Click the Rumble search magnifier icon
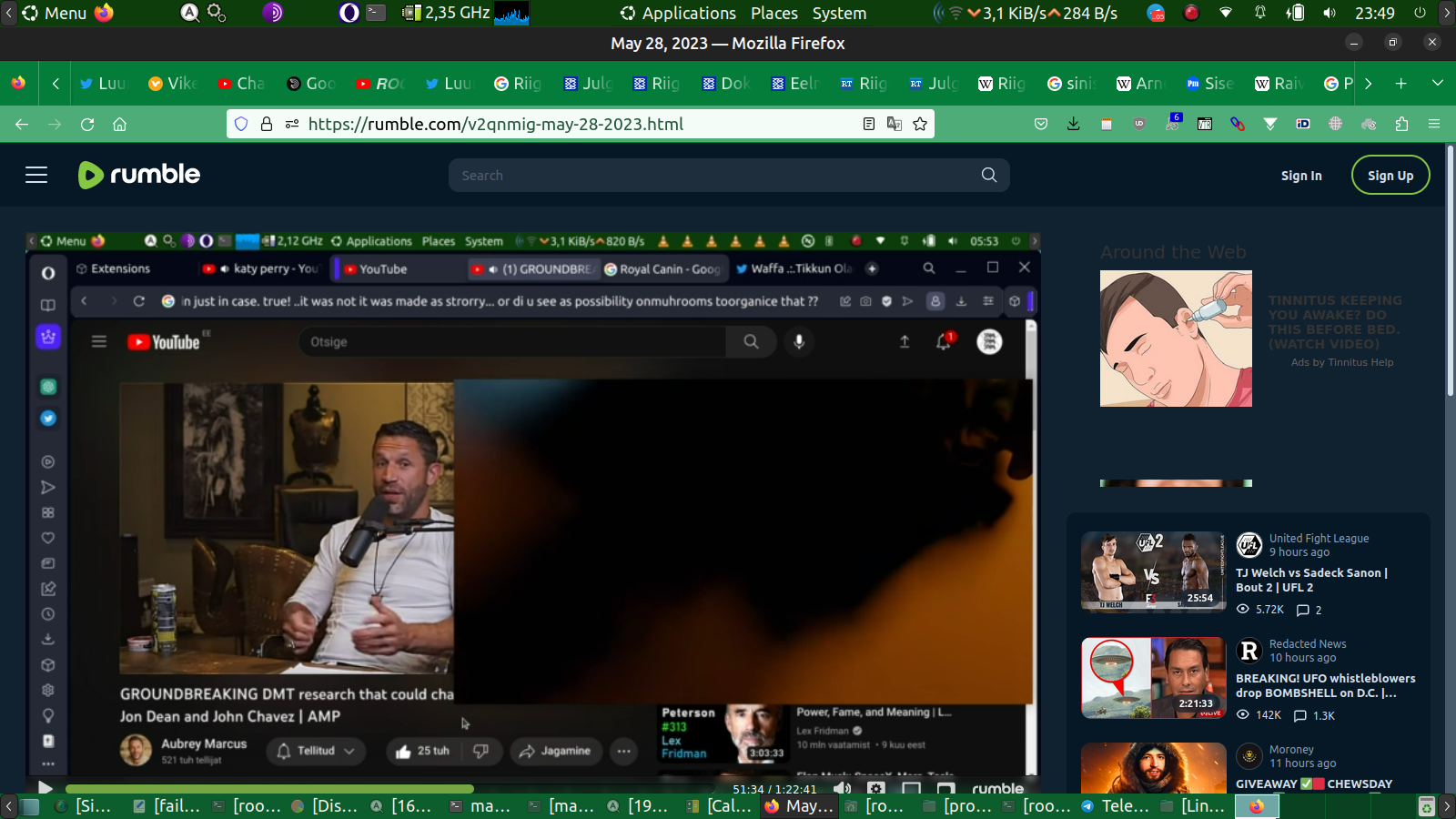The height and width of the screenshot is (819, 1456). point(989,175)
